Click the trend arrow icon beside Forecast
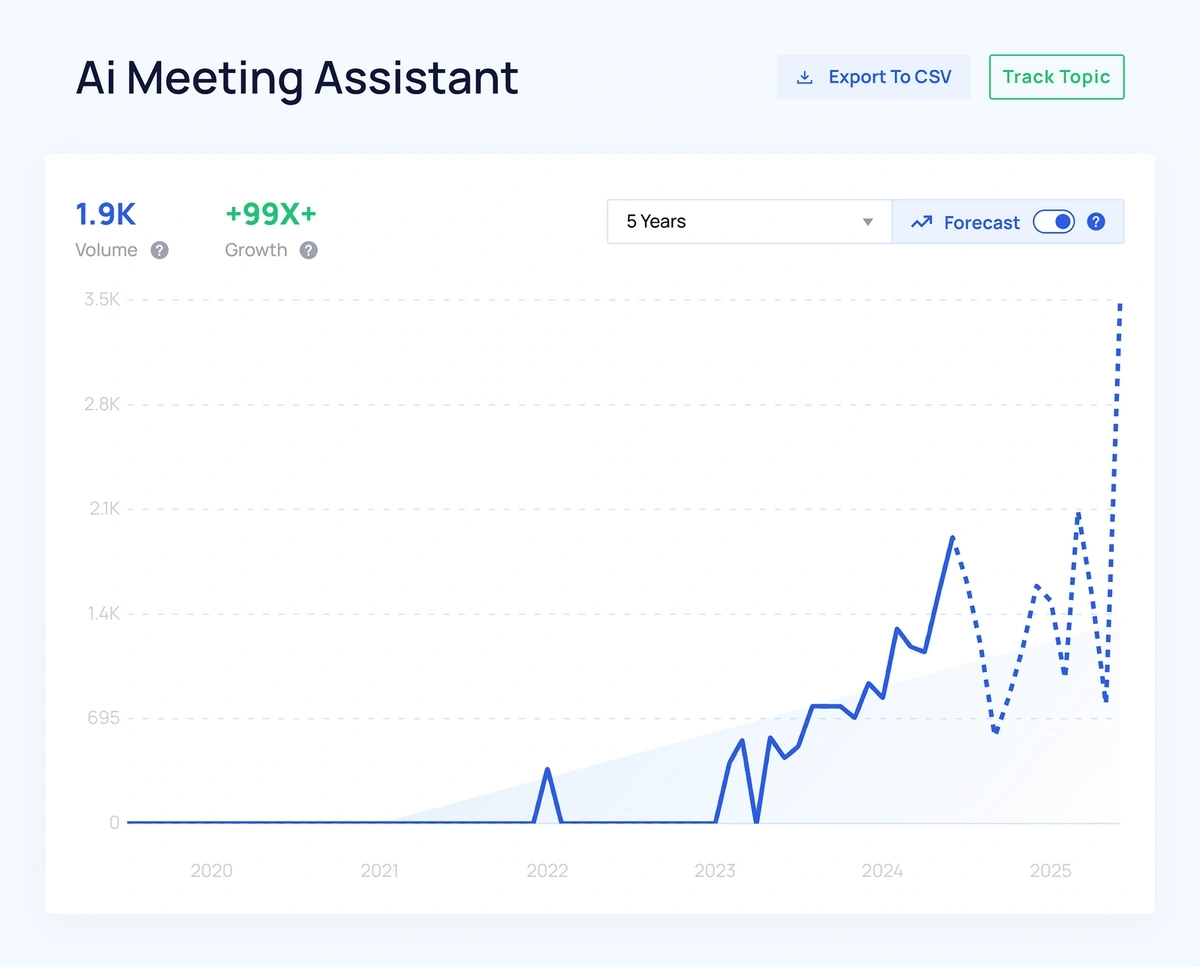Image resolution: width=1200 pixels, height=967 pixels. click(x=921, y=222)
